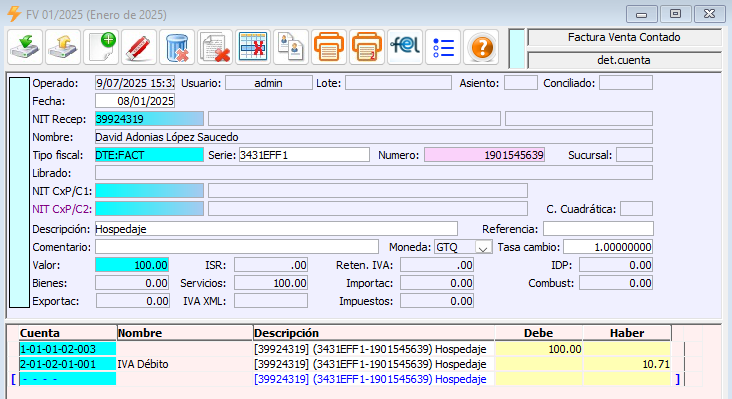Select account cell 1-01-01-02-003
Screen dimensions: 732x399
[68, 349]
